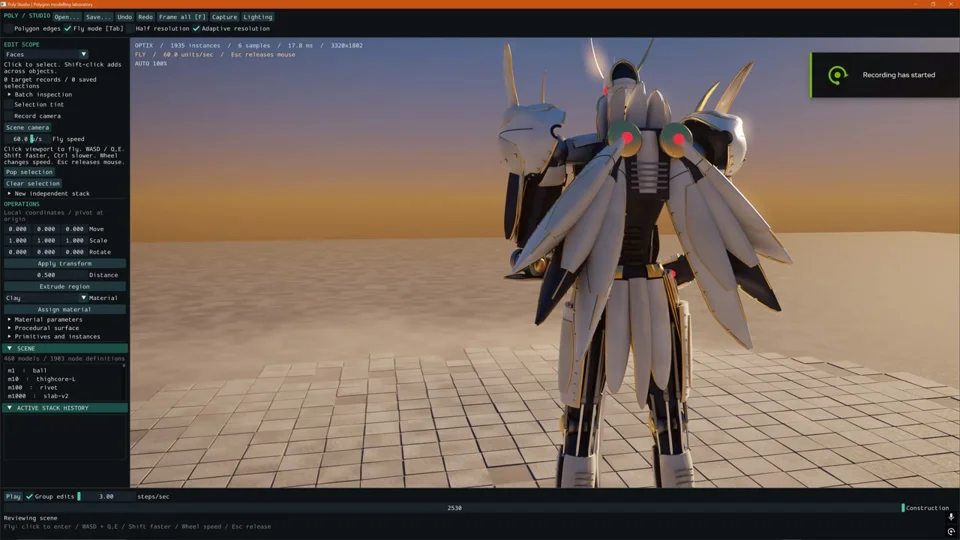The width and height of the screenshot is (960, 540).
Task: Click the Apply transform button
Action: 65,263
